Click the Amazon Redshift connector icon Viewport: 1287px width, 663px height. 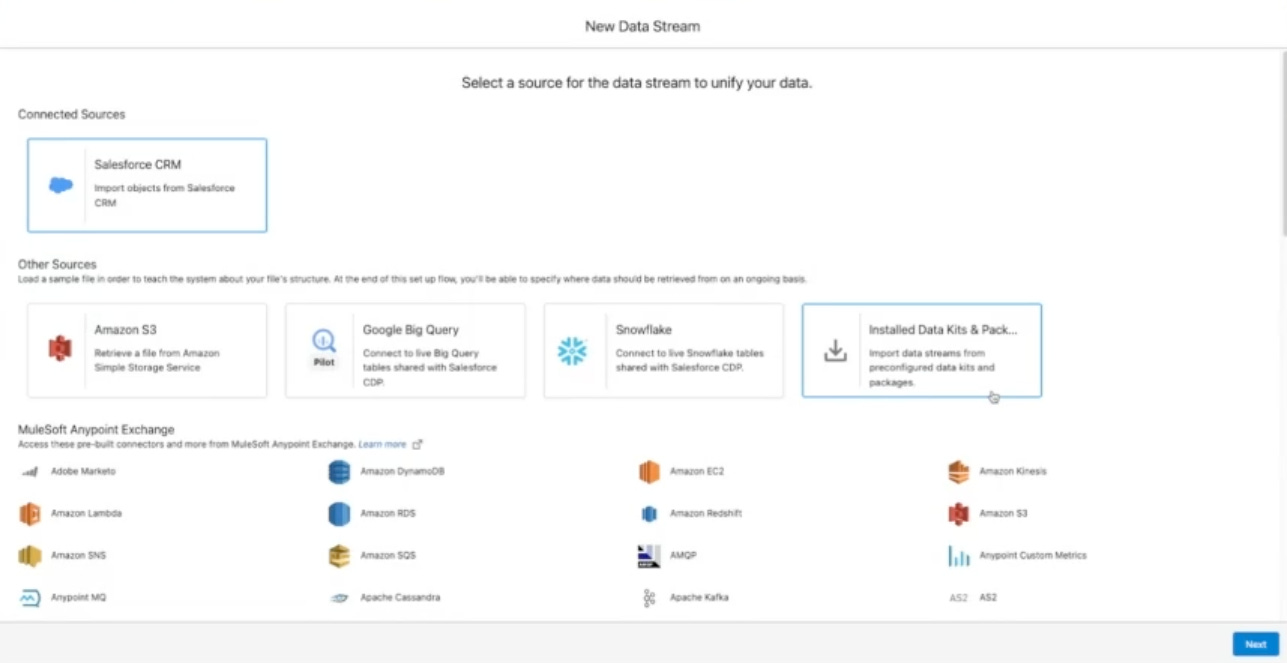[x=649, y=514]
